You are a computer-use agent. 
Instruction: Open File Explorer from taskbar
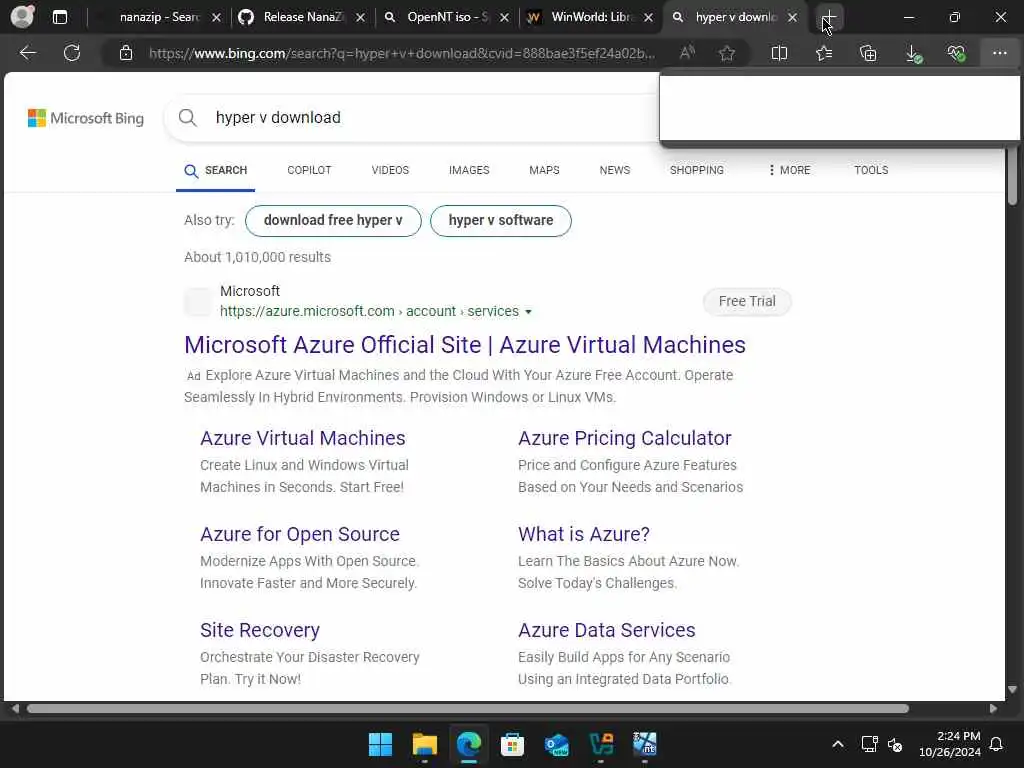(424, 744)
